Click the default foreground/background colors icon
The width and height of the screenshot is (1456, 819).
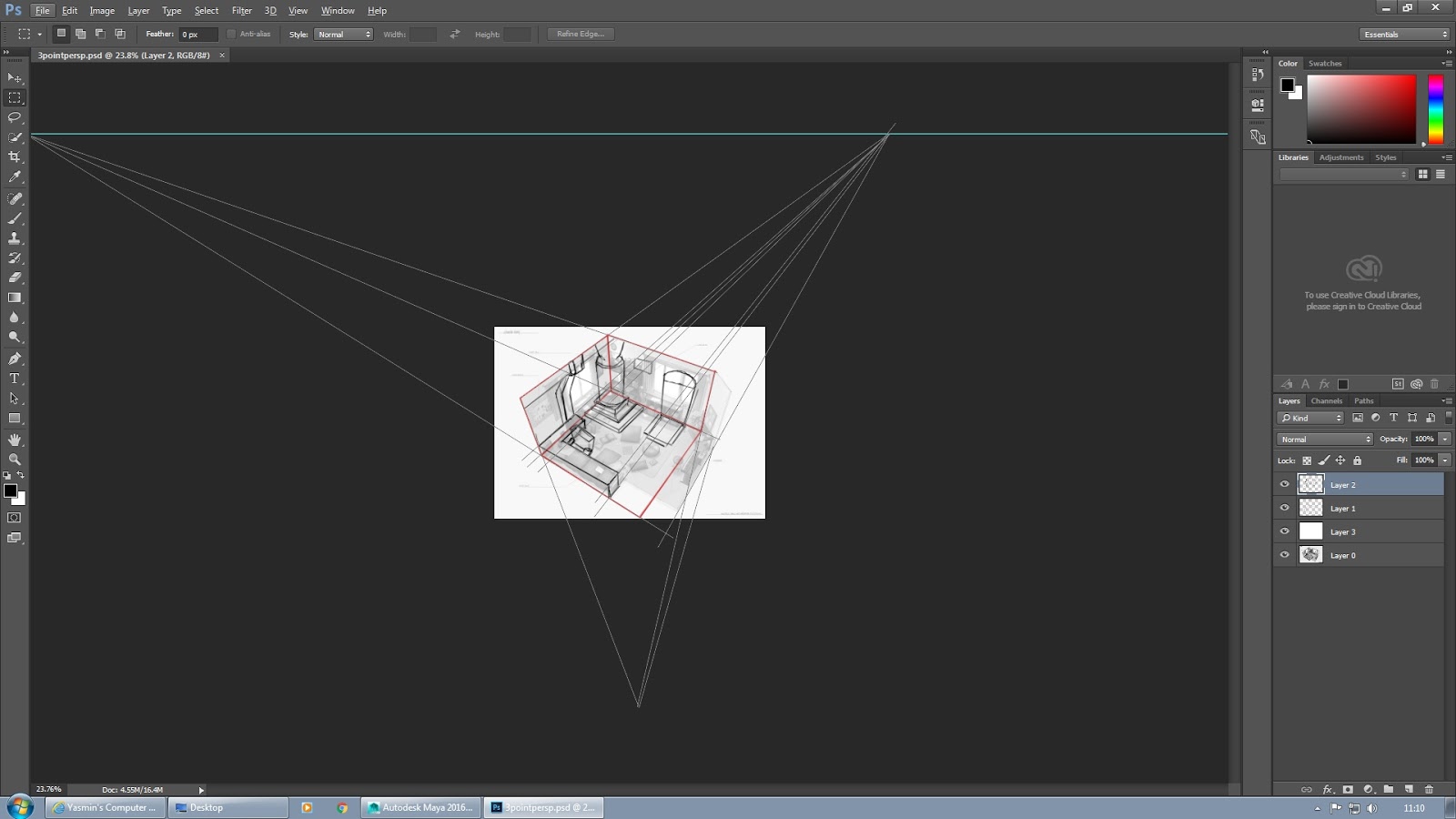pos(7,477)
